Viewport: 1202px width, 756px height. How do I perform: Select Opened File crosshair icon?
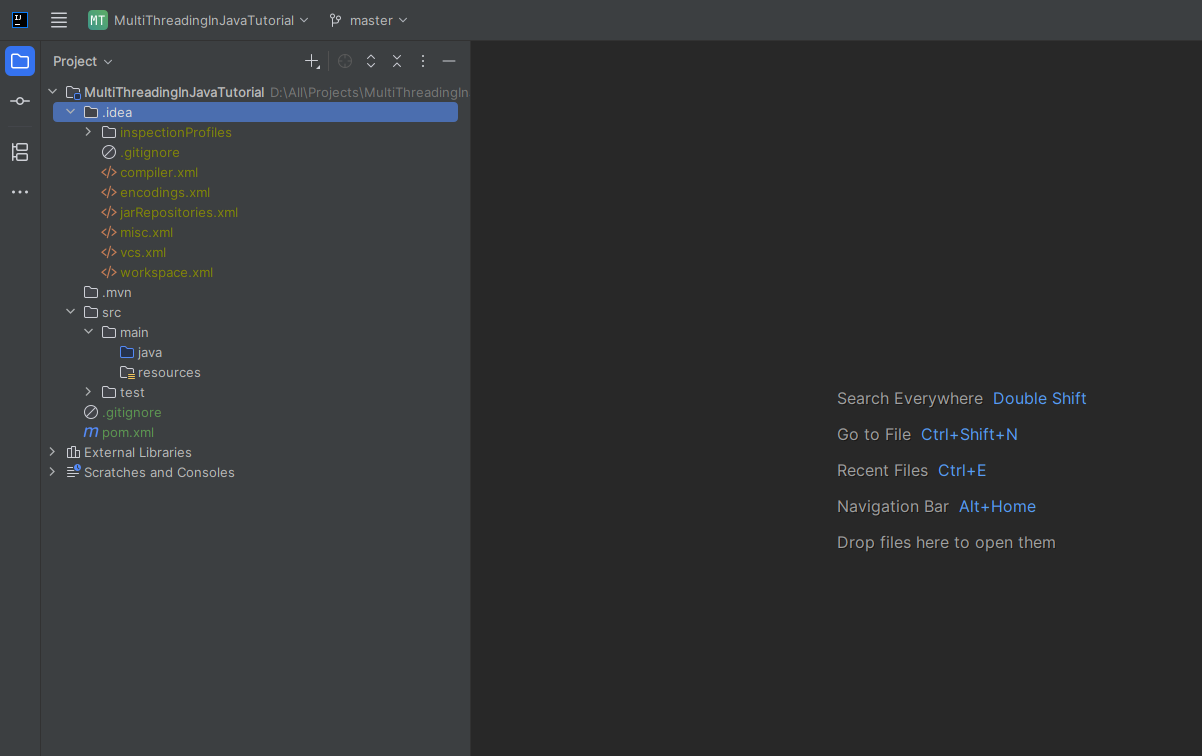pos(345,61)
